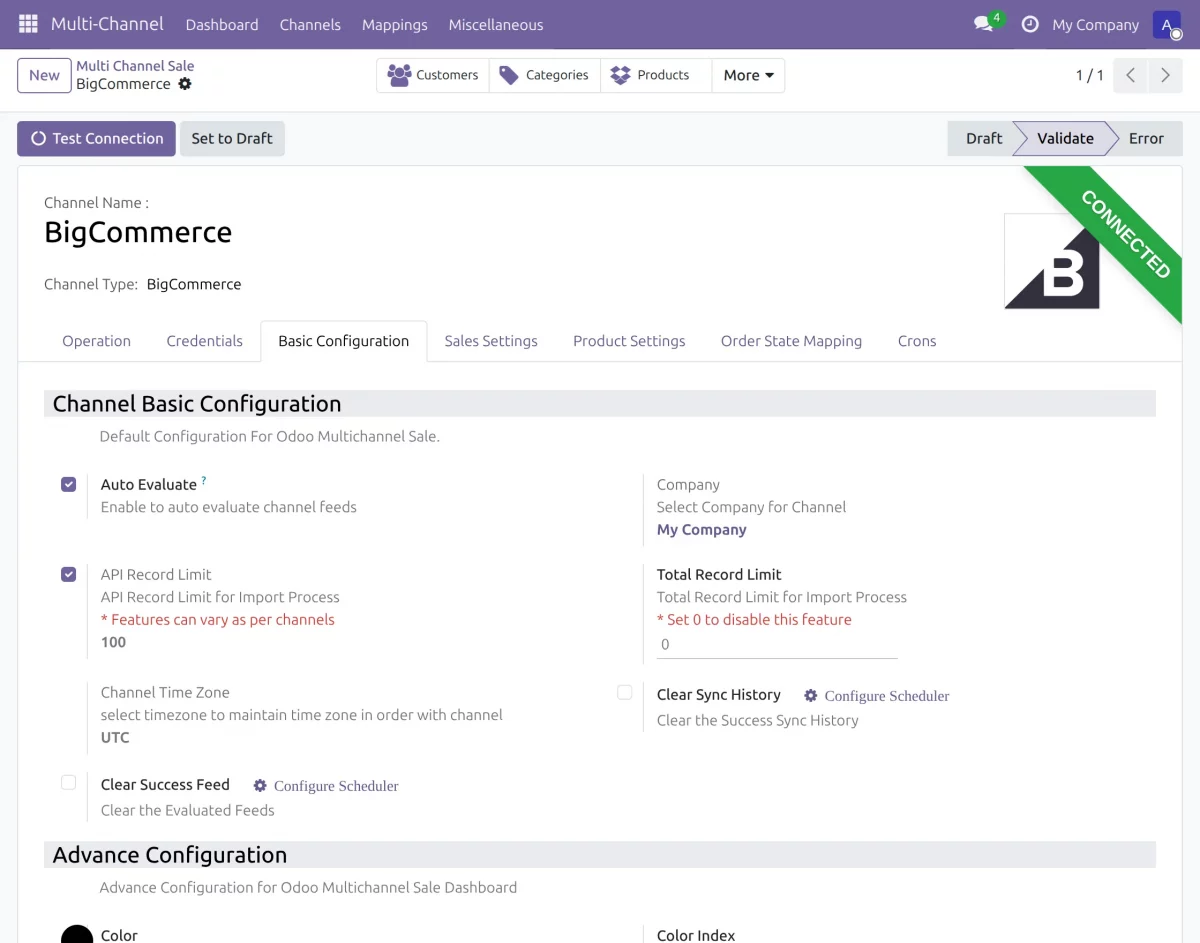The image size is (1200, 943).
Task: Switch to the Operation tab
Action: tap(96, 341)
